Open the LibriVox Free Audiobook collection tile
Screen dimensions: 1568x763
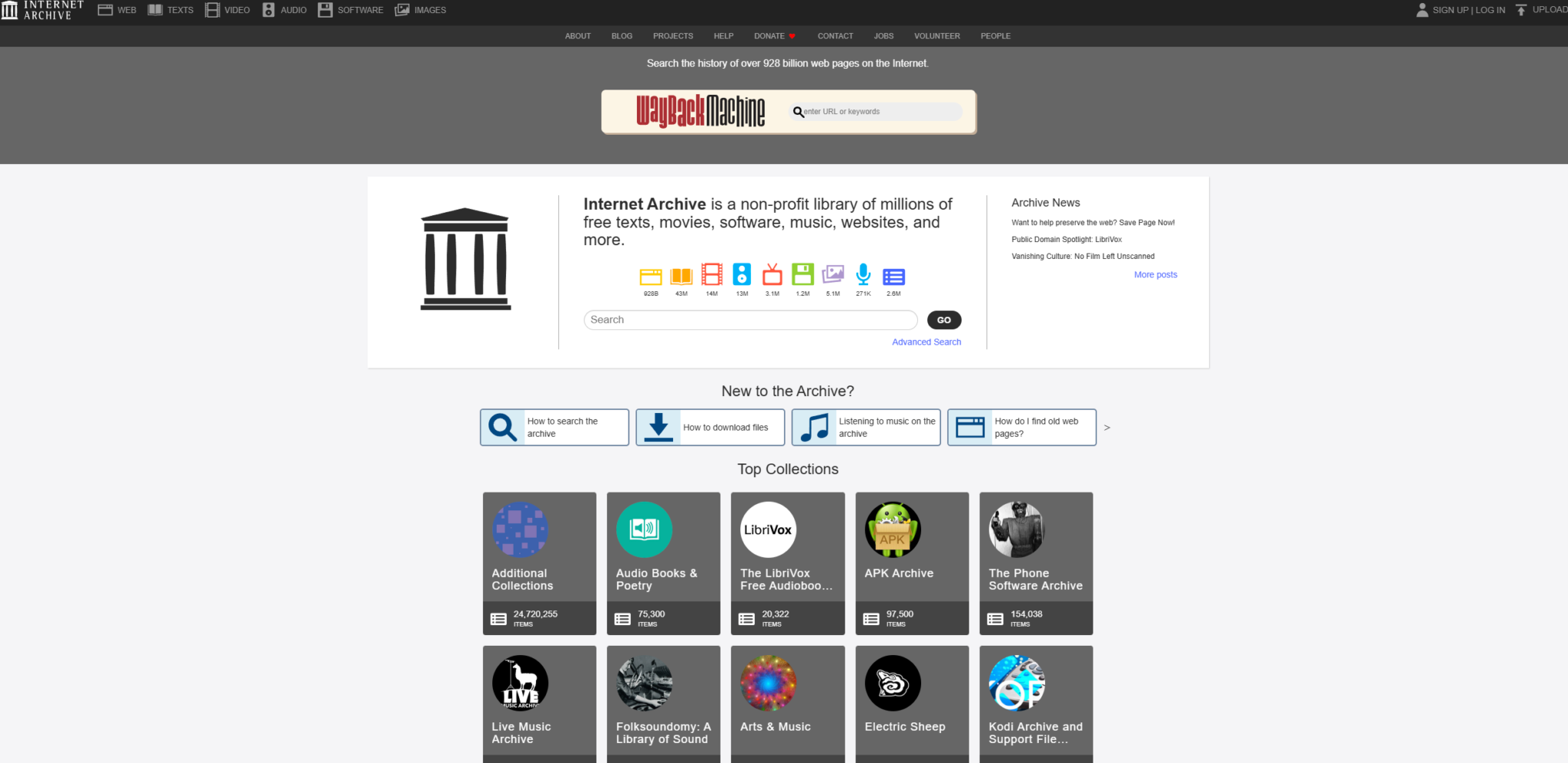[x=787, y=563]
